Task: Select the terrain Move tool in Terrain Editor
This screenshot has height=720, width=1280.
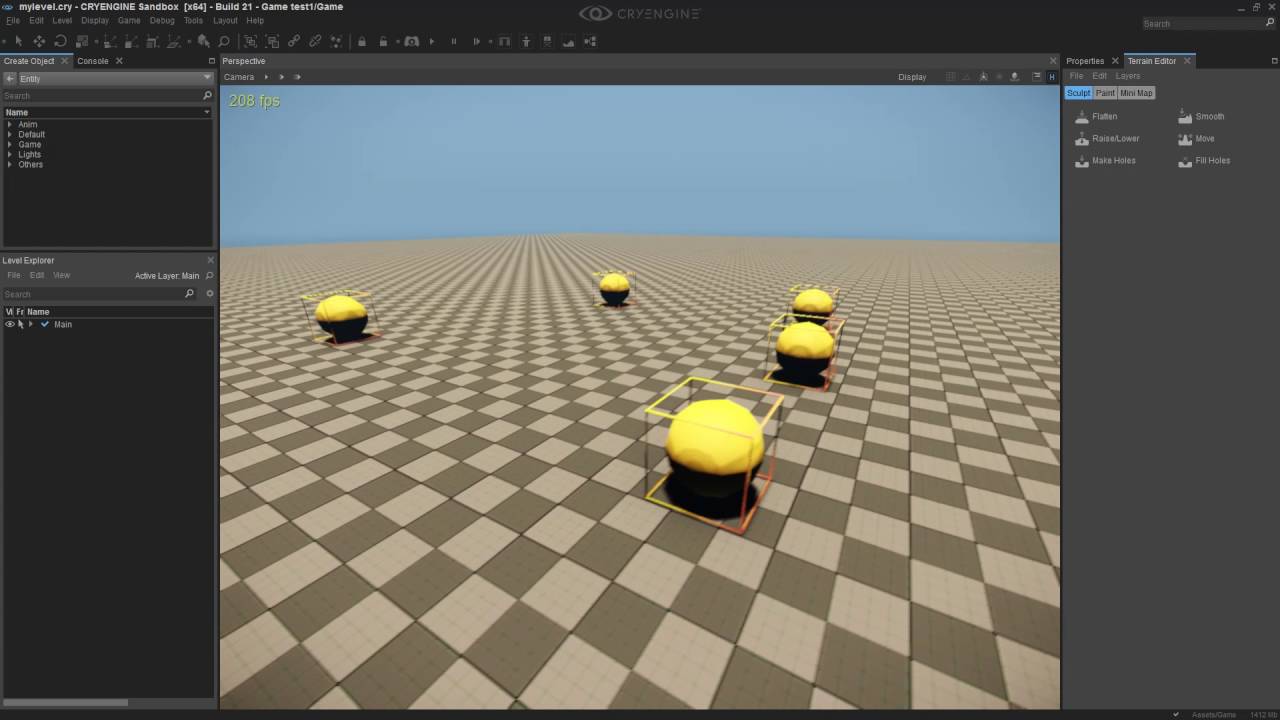Action: (1196, 138)
